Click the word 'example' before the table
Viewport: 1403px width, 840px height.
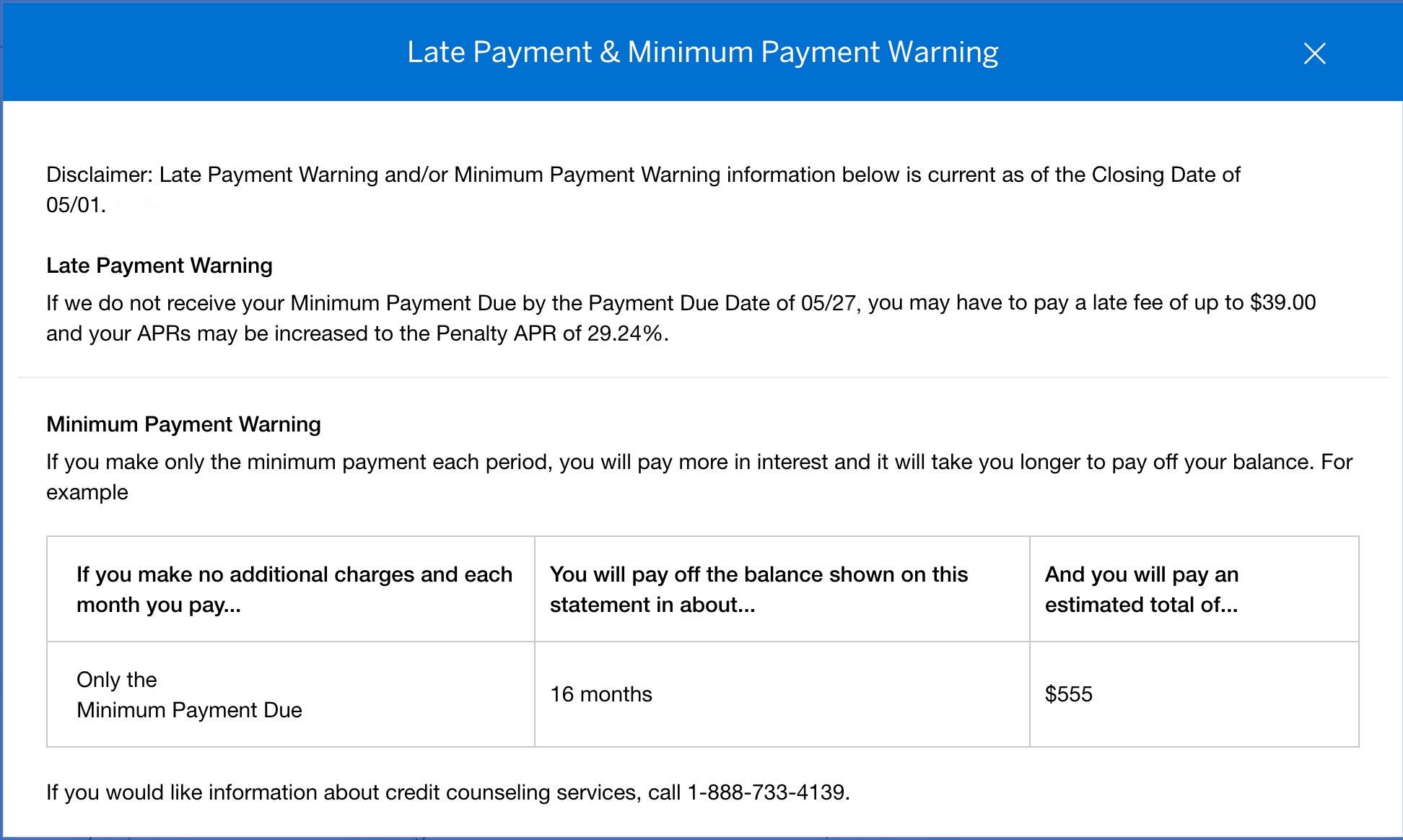coord(87,492)
